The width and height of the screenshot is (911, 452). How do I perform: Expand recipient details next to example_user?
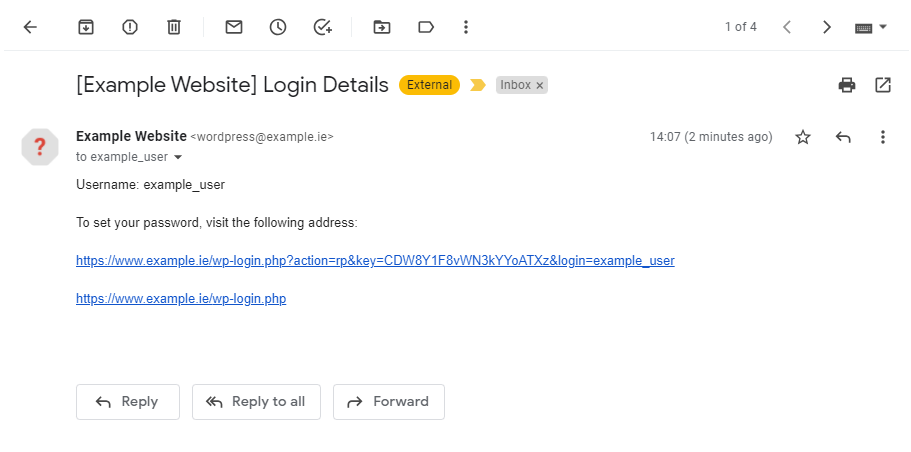(178, 158)
